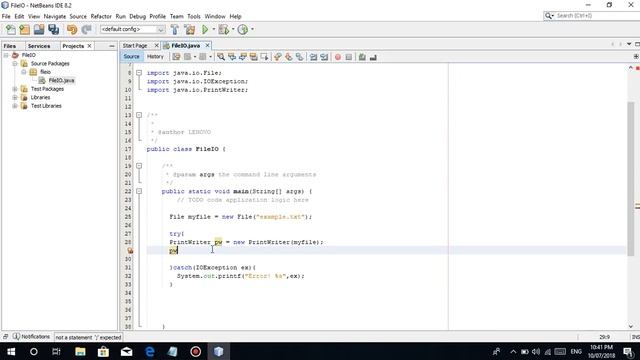The image size is (640, 360).
Task: Click the error stripe mark beside scrollbar
Action: click(637, 207)
